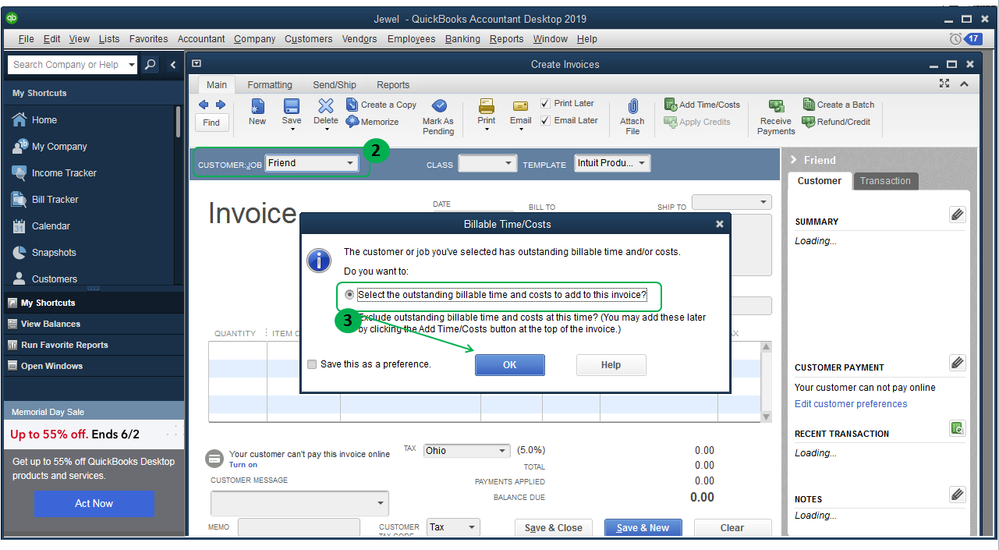
Task: Click the Email icon
Action: (x=521, y=106)
